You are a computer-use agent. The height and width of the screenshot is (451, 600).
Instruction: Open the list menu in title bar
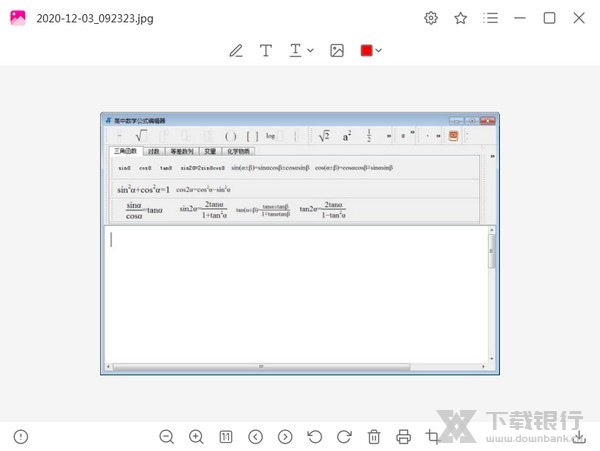tap(490, 18)
